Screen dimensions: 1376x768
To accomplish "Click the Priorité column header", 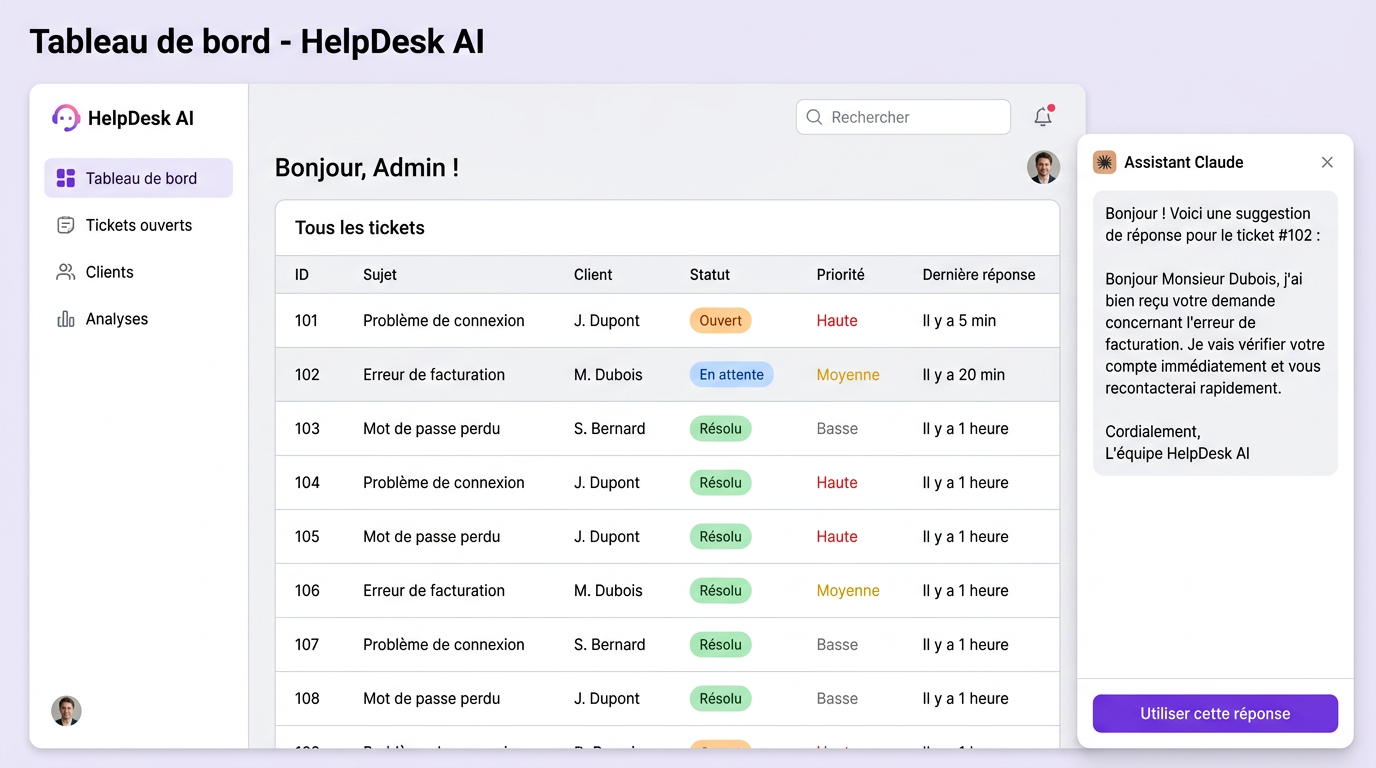I will pos(840,275).
